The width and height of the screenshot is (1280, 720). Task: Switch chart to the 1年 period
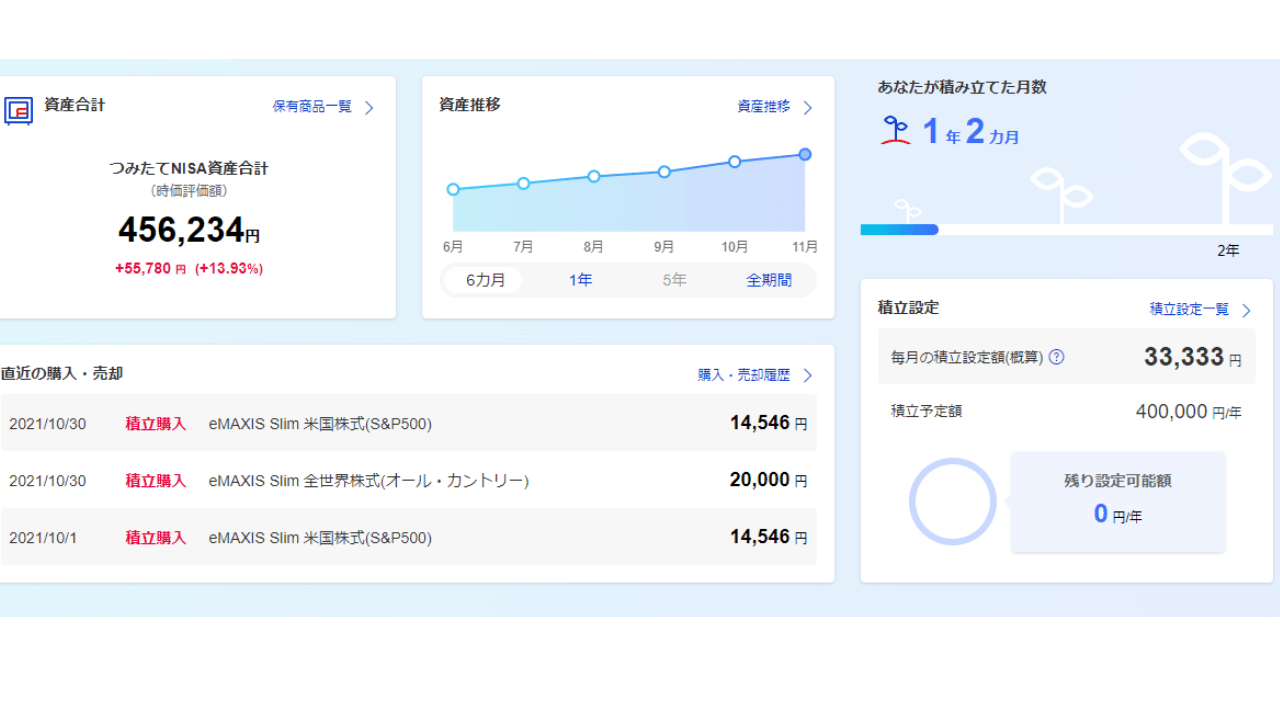point(580,281)
